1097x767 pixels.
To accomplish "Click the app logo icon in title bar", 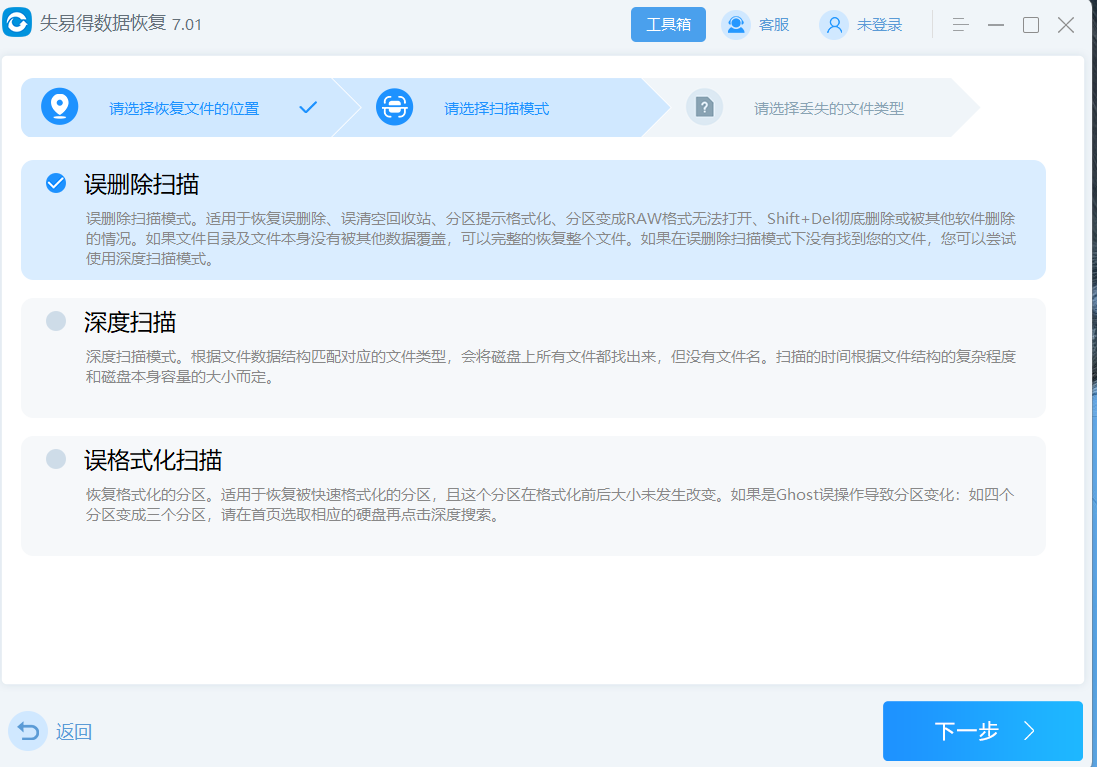I will 17,24.
